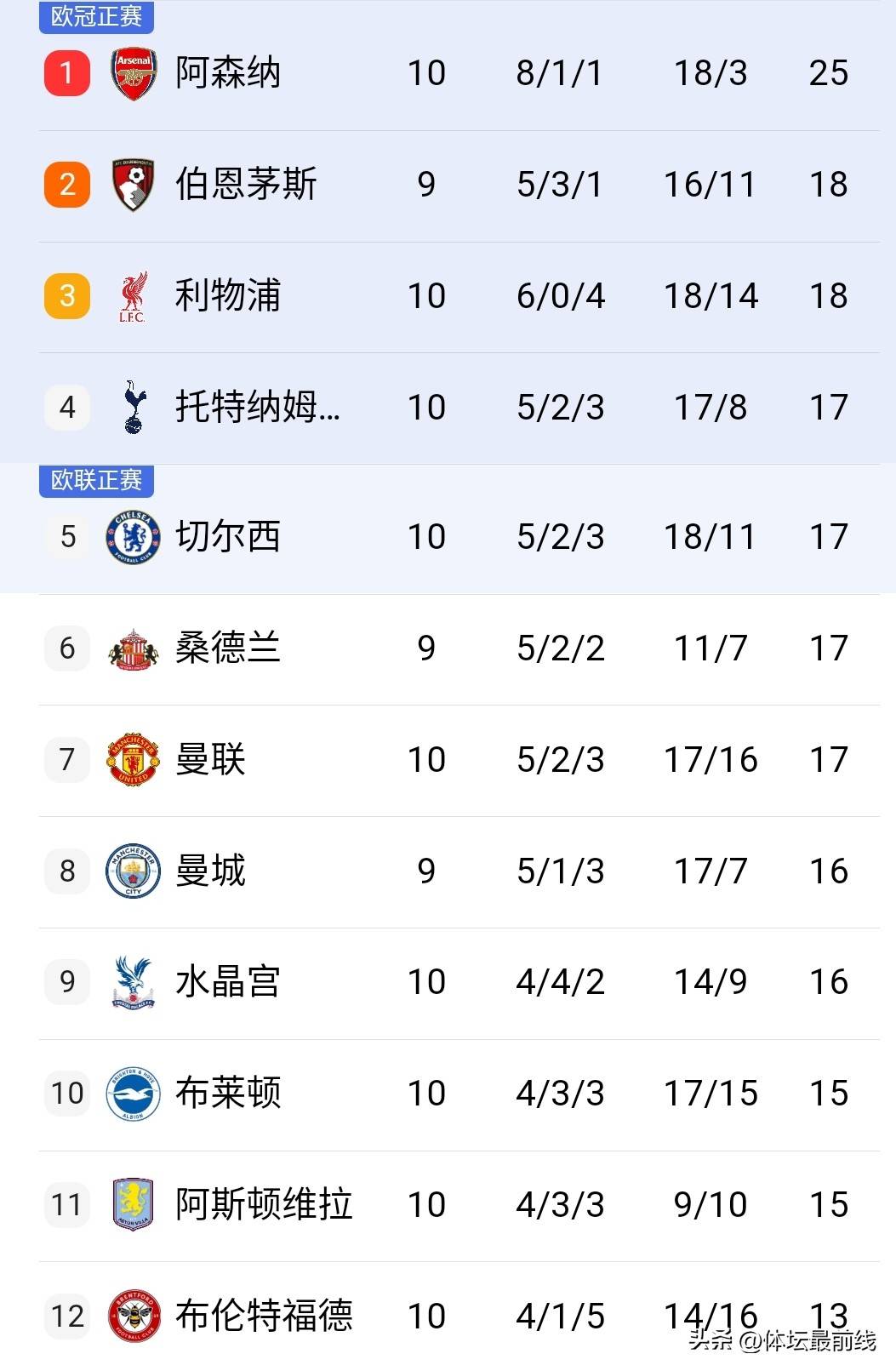Open the Brentford bee badge

[x=134, y=1316]
